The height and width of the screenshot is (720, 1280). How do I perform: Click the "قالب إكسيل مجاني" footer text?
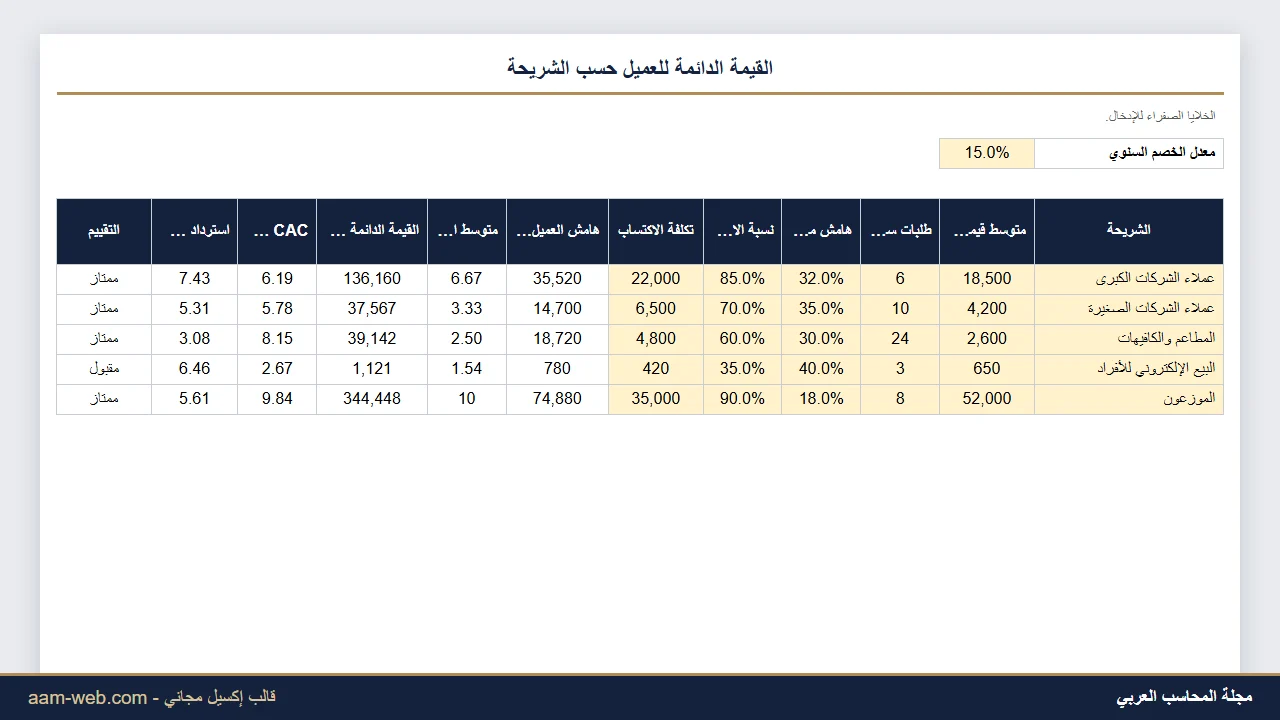(x=220, y=697)
